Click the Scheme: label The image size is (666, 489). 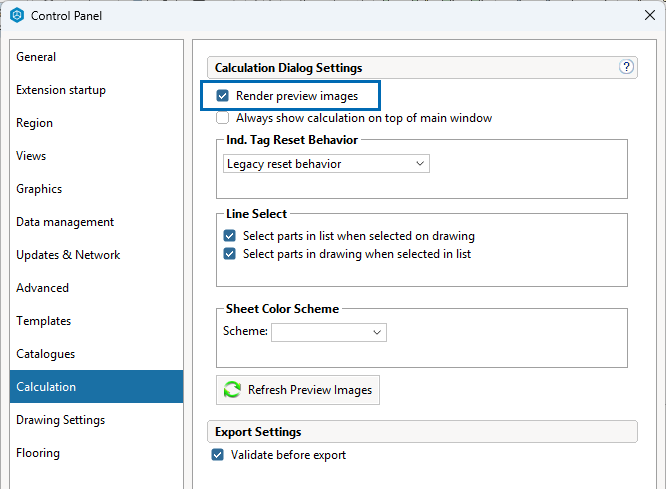coord(246,331)
